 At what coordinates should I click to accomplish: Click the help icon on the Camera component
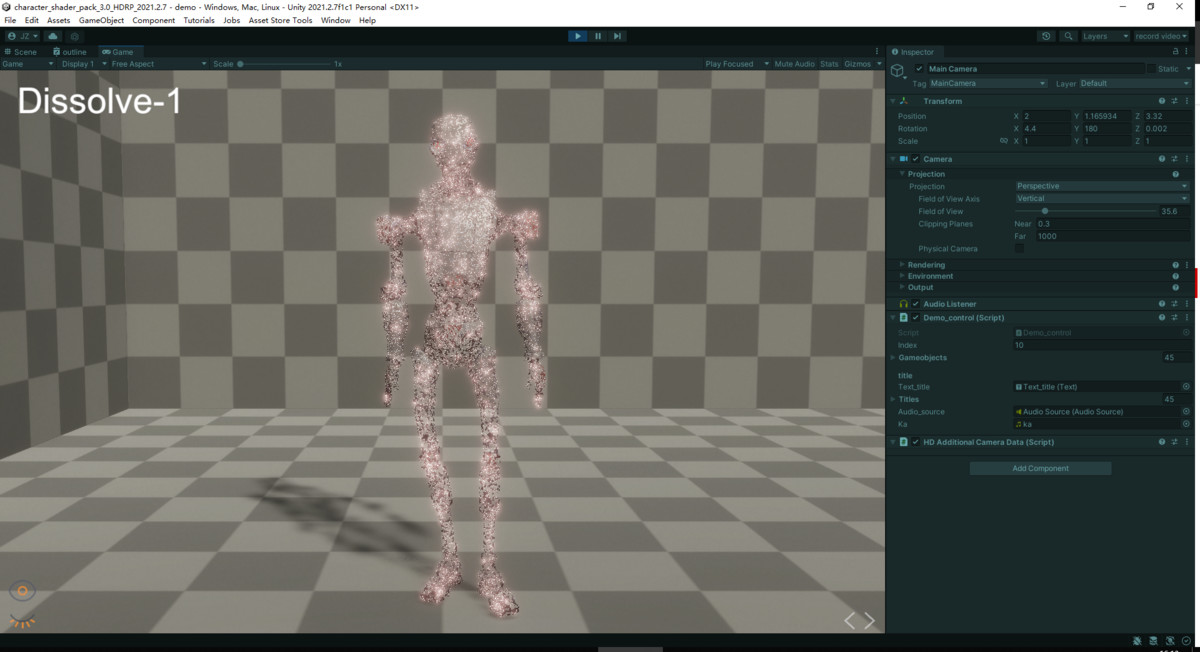[1160, 158]
